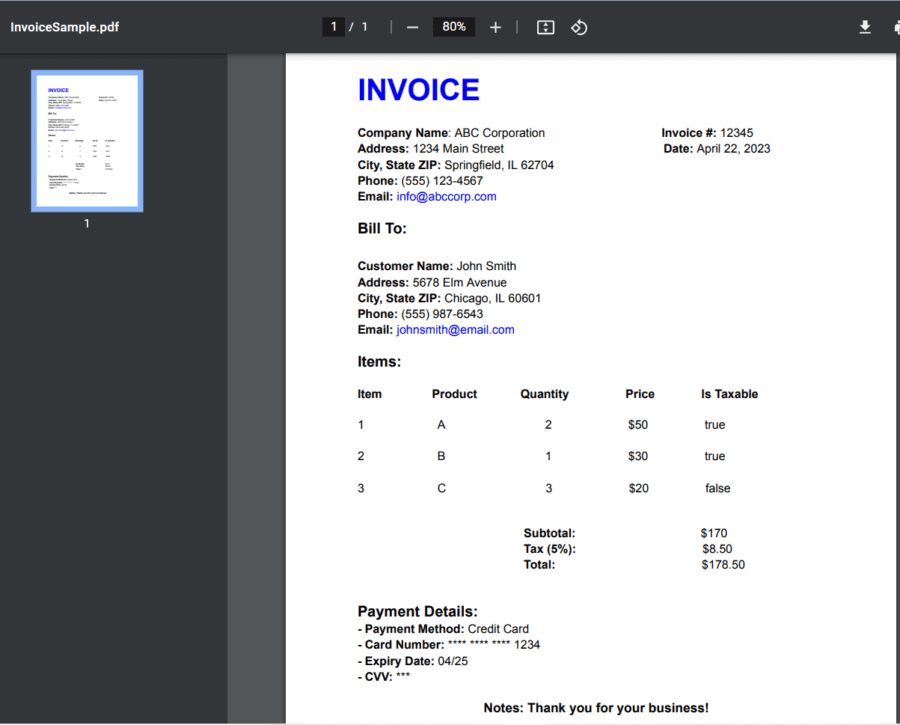The height and width of the screenshot is (725, 900).
Task: Download InvoiceSample.pdf
Action: click(x=865, y=27)
